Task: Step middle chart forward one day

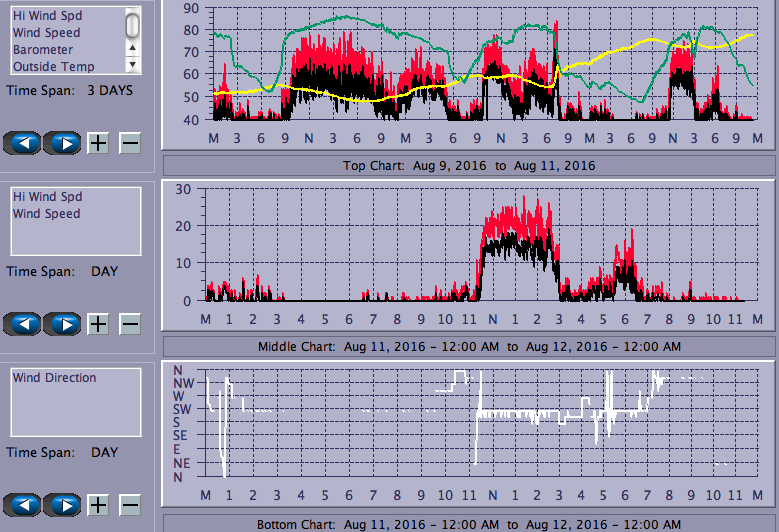Action: [63, 324]
